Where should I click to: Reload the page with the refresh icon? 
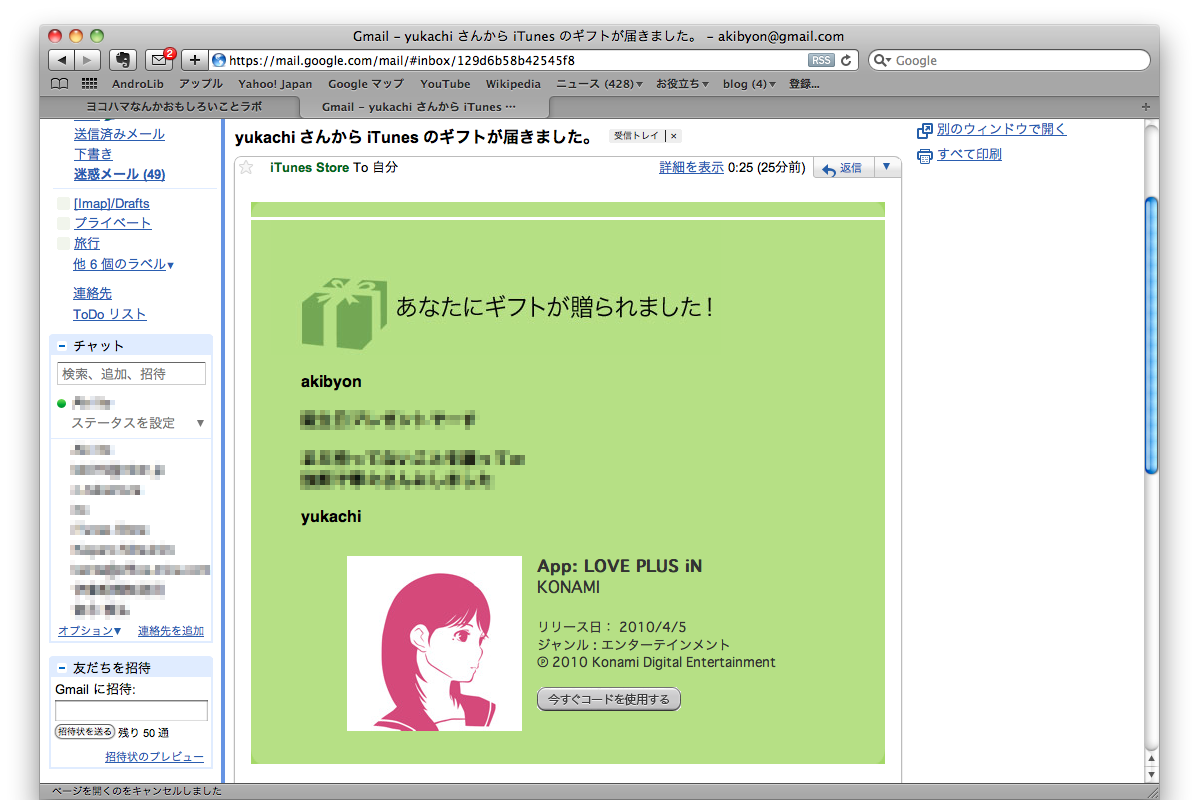pyautogui.click(x=846, y=60)
